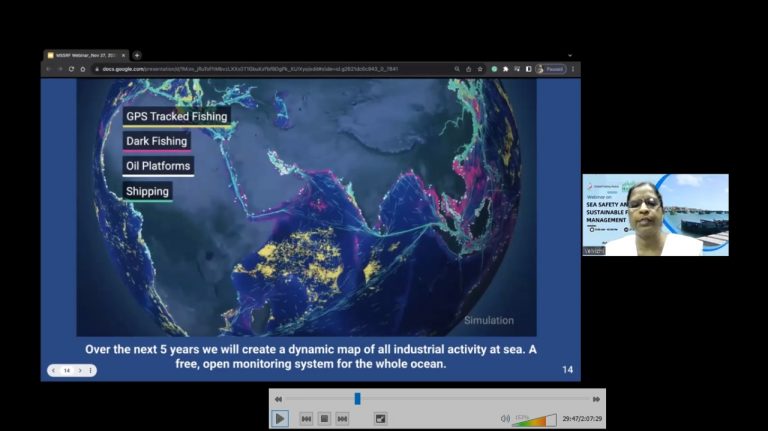The width and height of the screenshot is (768, 431).
Task: Open the Chrome three-dot menu
Action: pyautogui.click(x=573, y=69)
